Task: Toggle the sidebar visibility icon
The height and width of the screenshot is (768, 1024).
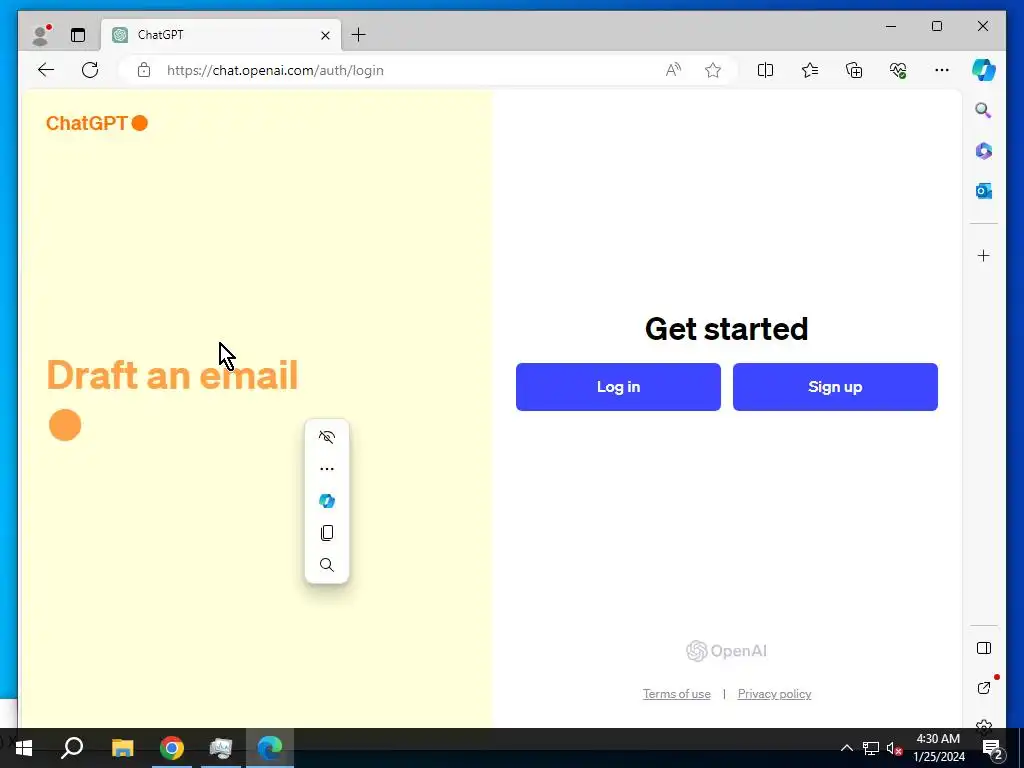Action: click(x=984, y=648)
